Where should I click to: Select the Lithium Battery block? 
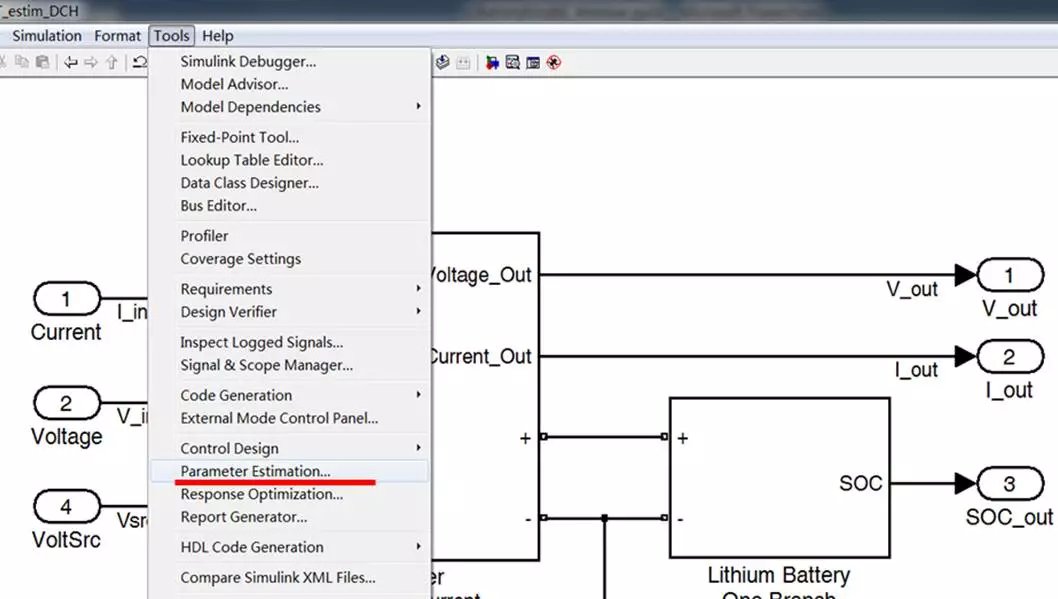[779, 477]
